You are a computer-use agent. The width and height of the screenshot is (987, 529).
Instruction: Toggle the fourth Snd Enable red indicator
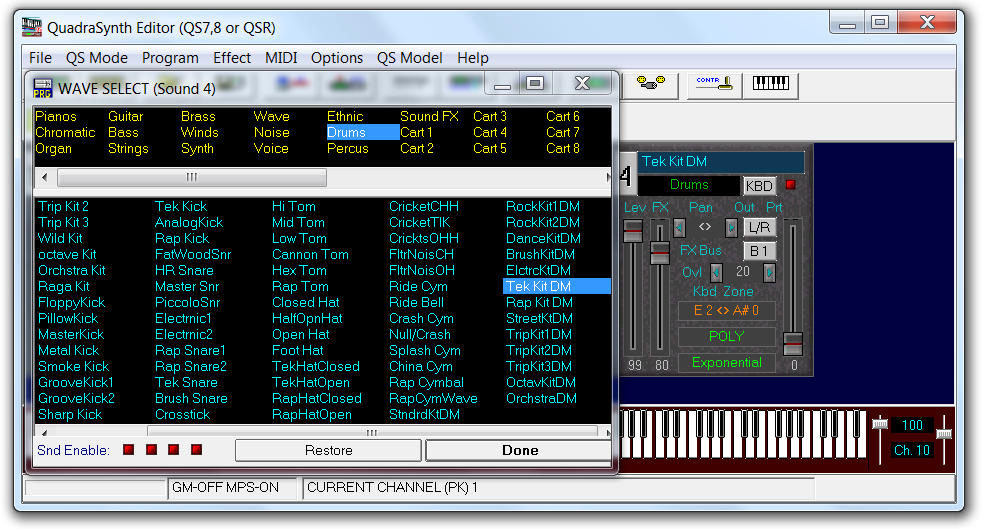196,450
